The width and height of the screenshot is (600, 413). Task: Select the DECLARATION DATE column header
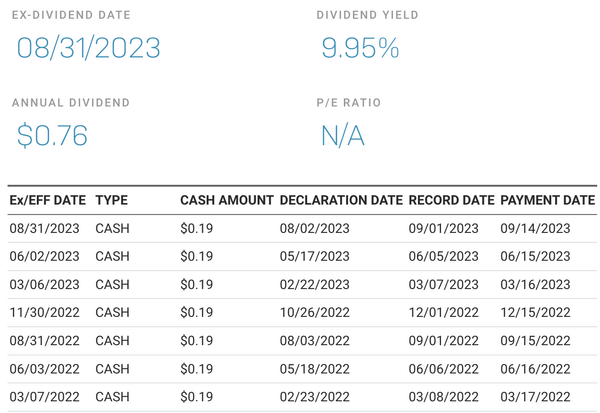(x=341, y=200)
